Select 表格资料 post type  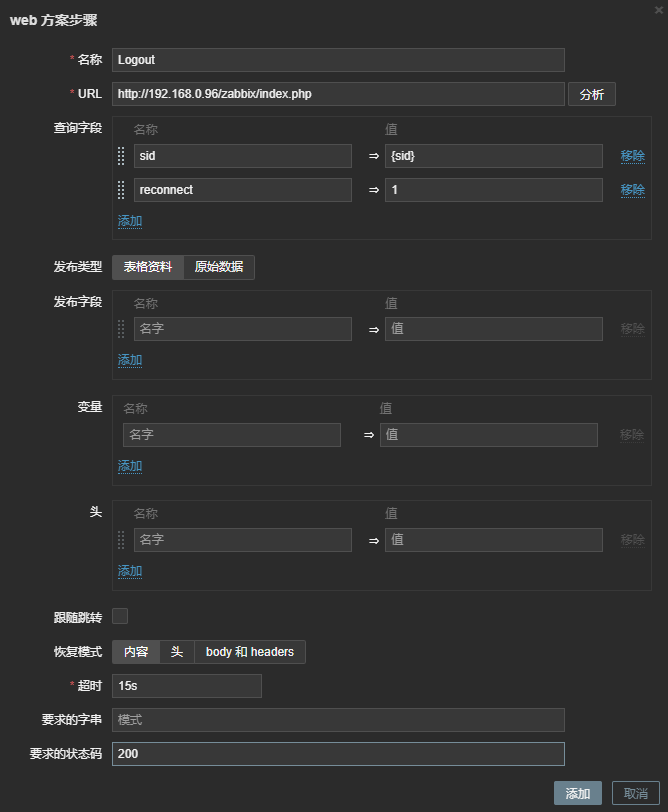click(x=148, y=267)
